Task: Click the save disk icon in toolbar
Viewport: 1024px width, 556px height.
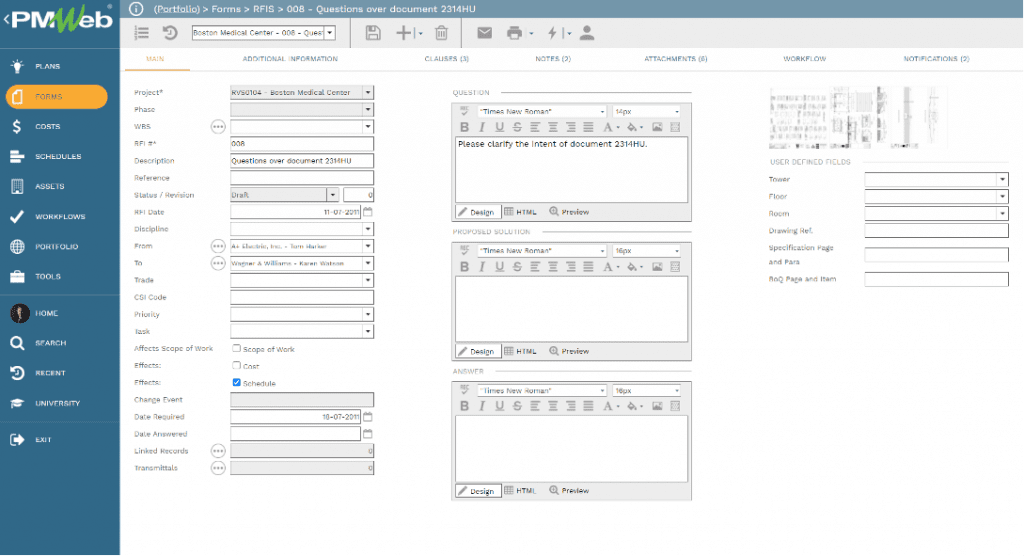Action: pyautogui.click(x=373, y=33)
